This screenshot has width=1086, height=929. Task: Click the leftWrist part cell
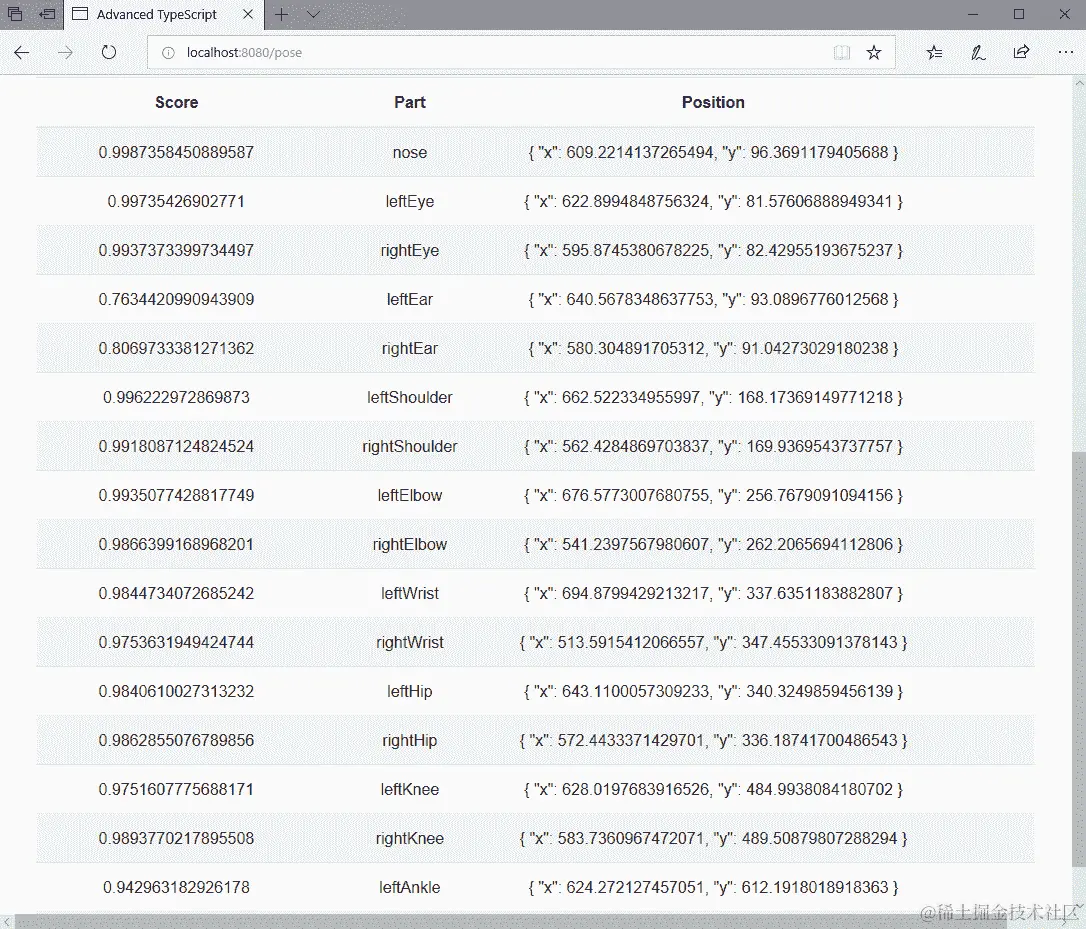tap(410, 594)
